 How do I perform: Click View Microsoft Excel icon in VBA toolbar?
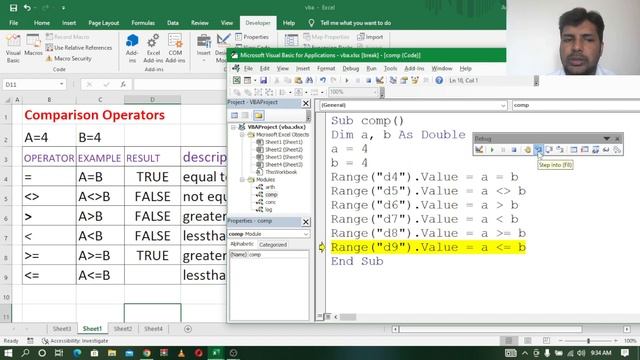(x=236, y=80)
